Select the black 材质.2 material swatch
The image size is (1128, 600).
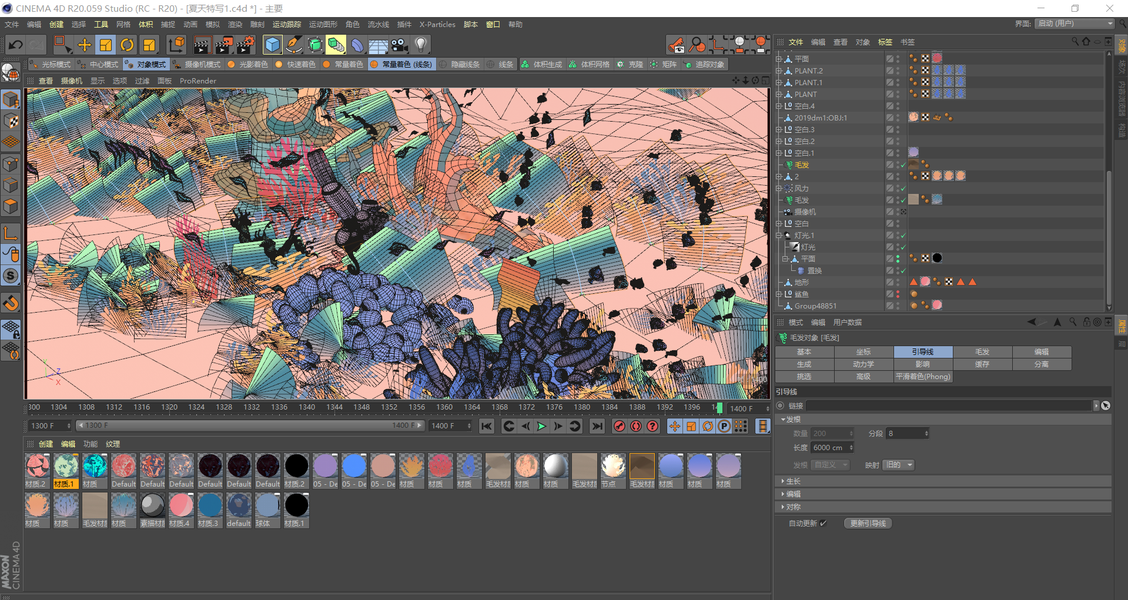pyautogui.click(x=296, y=471)
